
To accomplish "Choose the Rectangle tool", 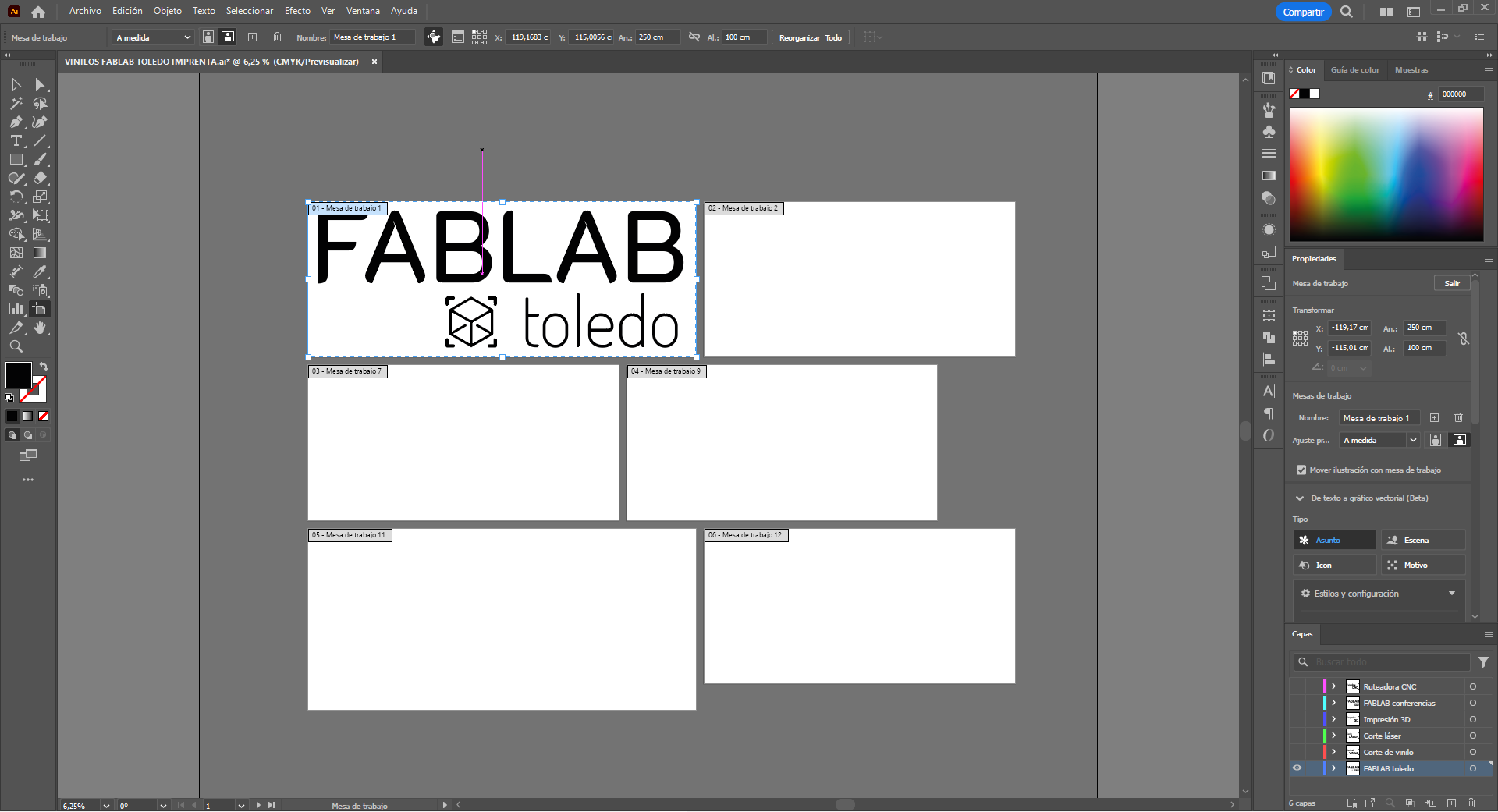I will coord(16,159).
